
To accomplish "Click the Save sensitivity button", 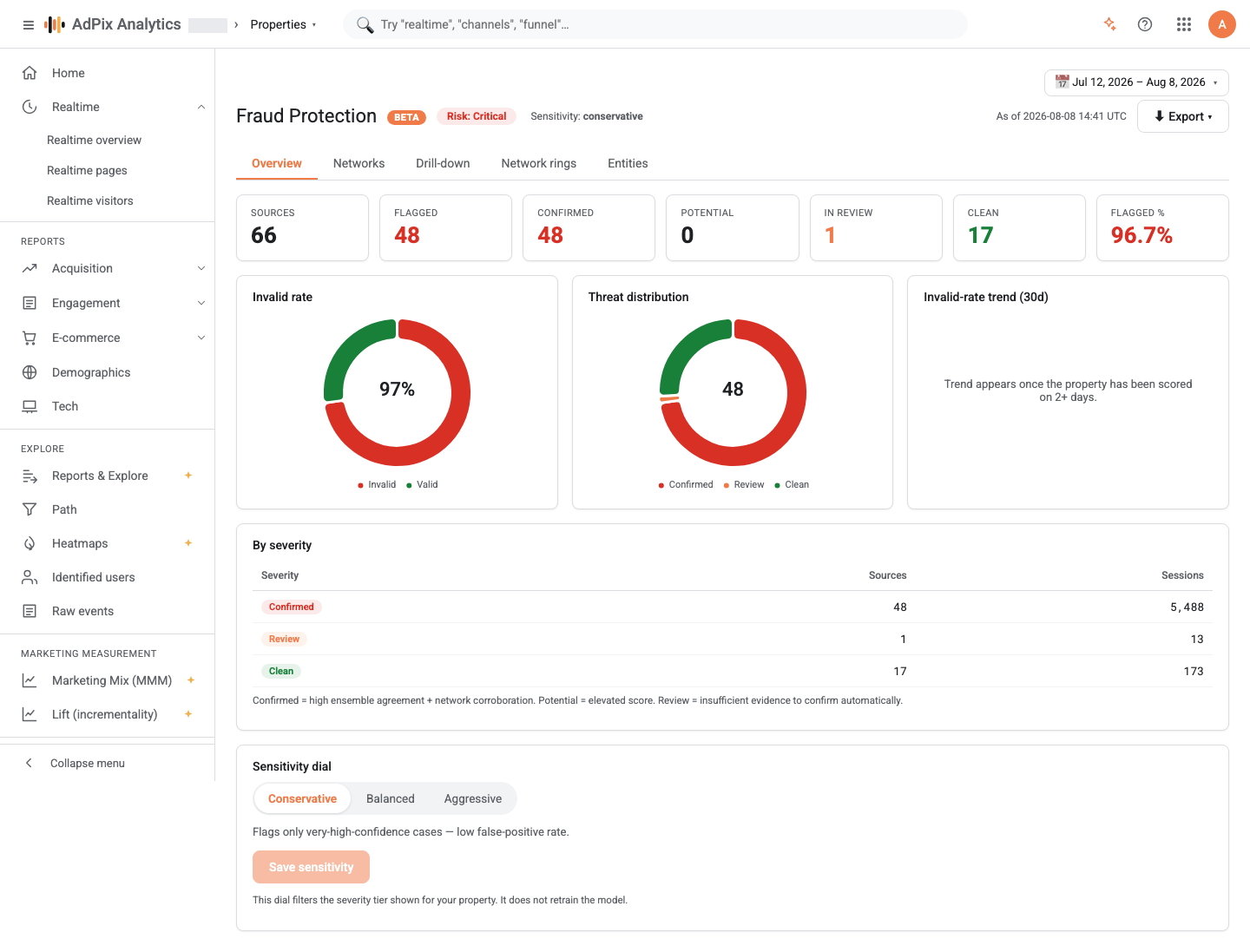I will point(311,867).
